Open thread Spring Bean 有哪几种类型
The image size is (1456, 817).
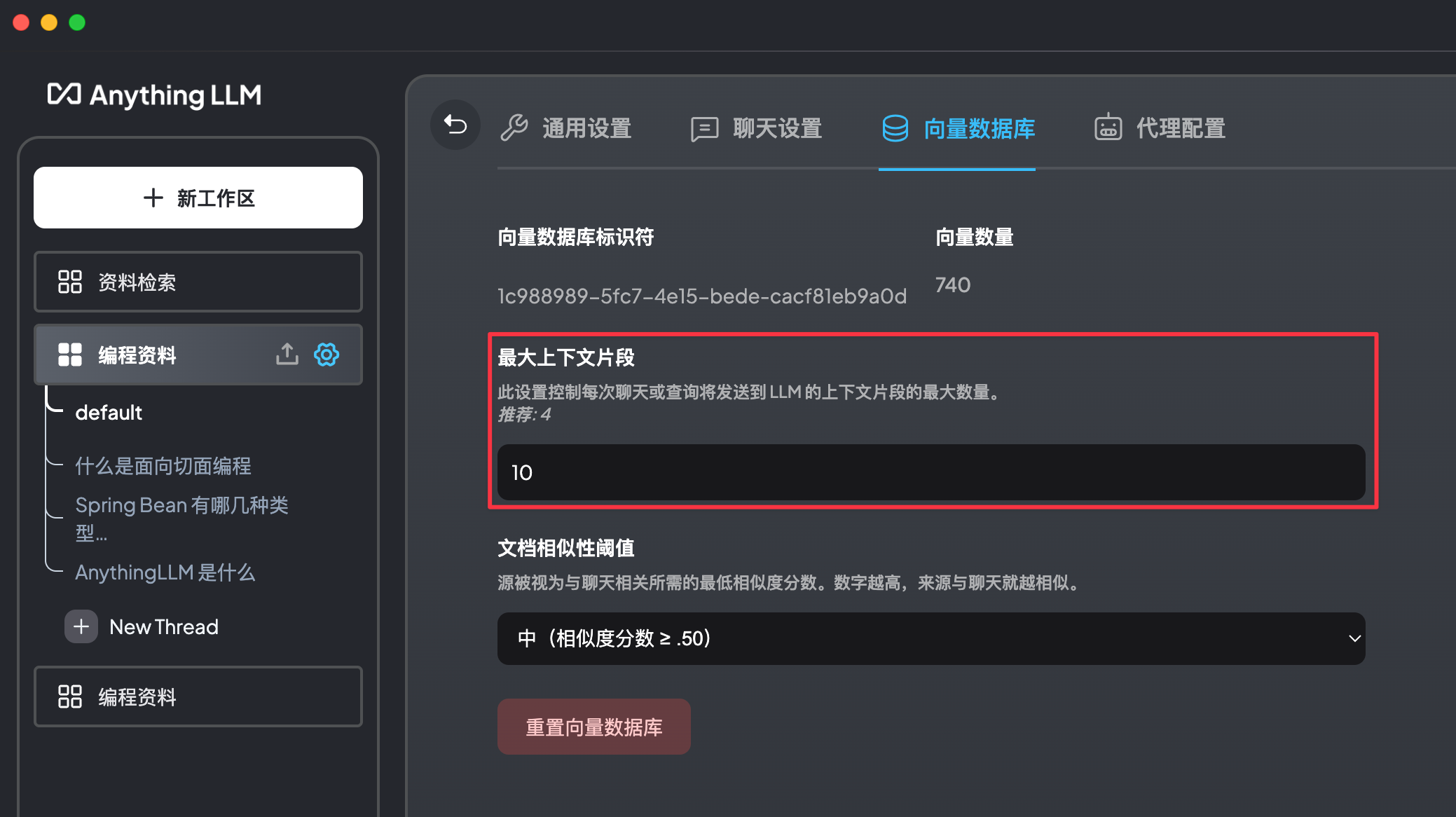[182, 519]
